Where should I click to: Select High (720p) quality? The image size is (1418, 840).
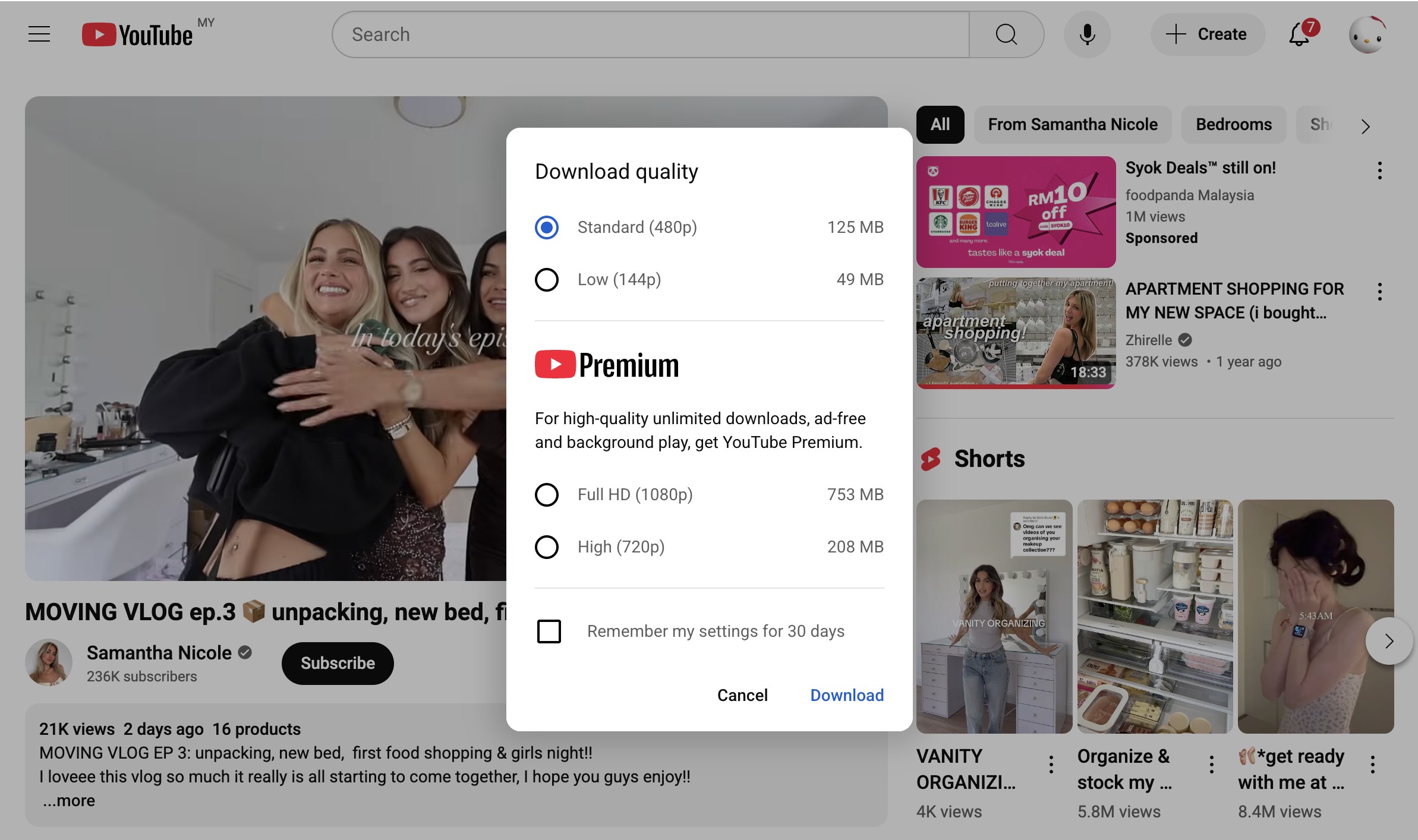[546, 547]
